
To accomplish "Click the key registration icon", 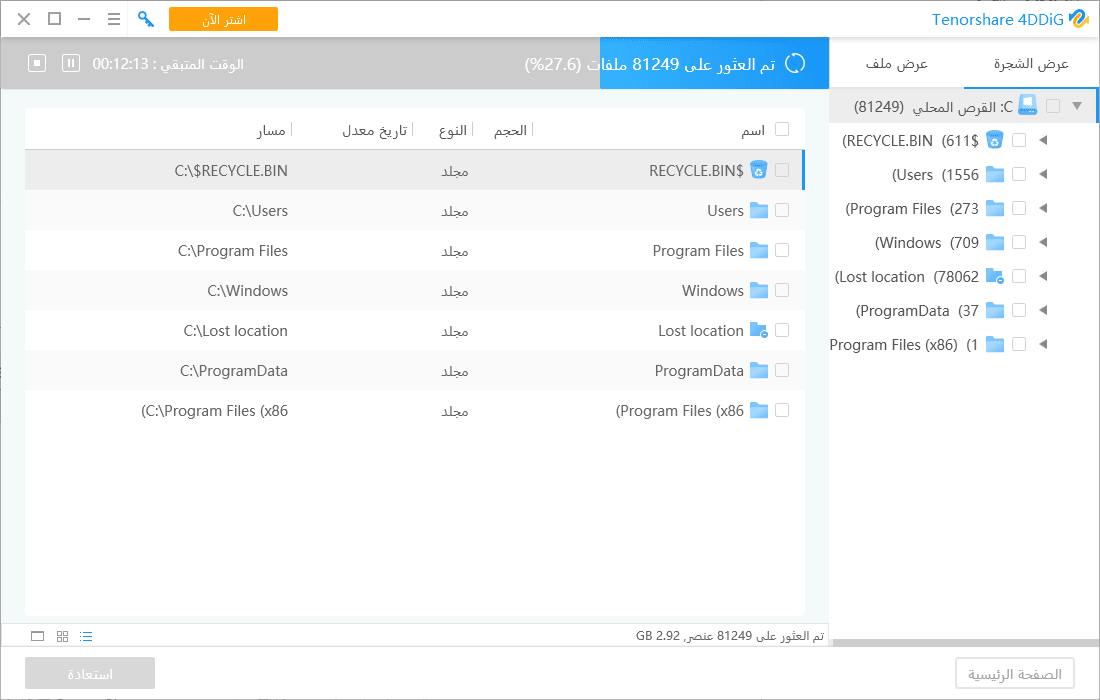I will coord(146,19).
